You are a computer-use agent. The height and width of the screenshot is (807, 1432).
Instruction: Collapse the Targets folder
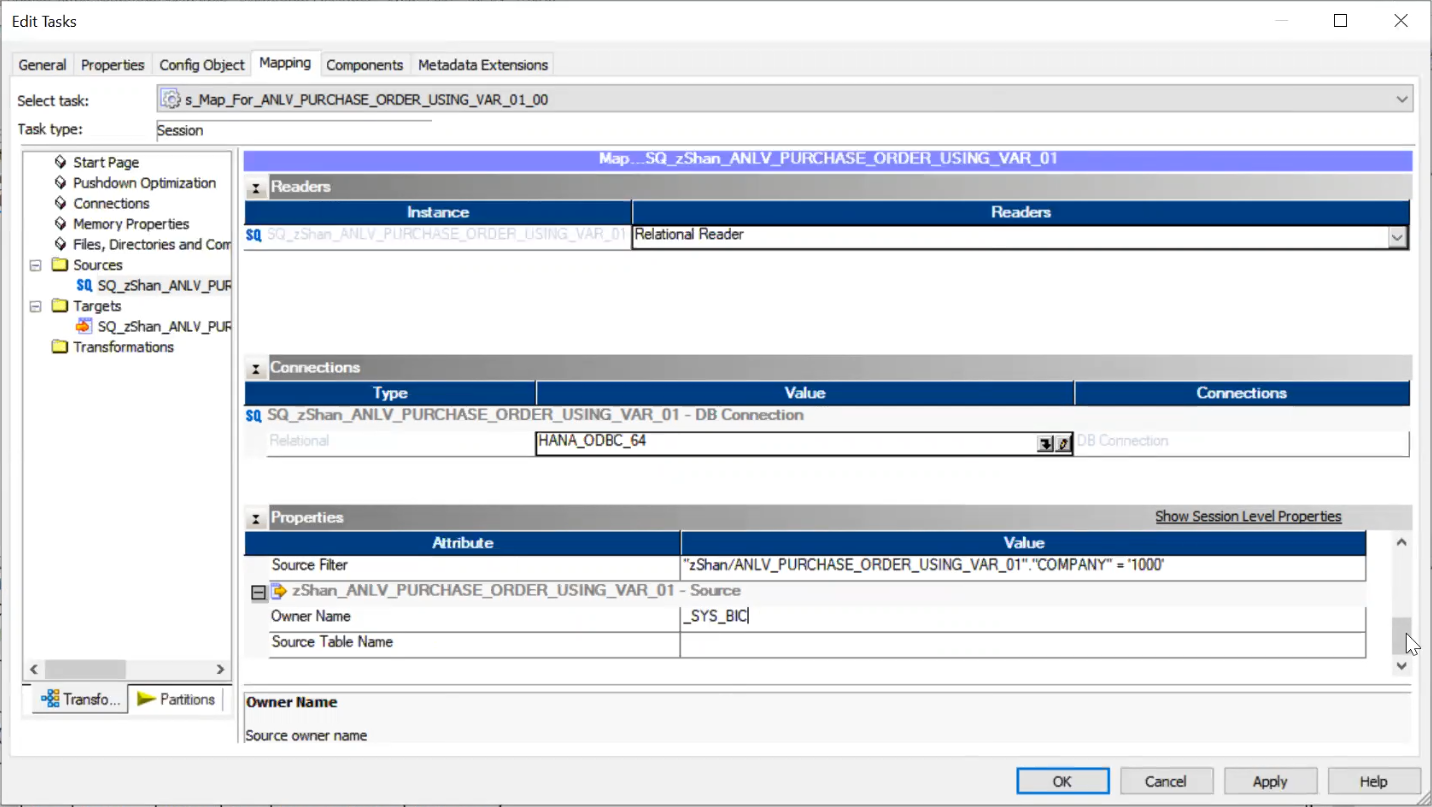click(36, 306)
